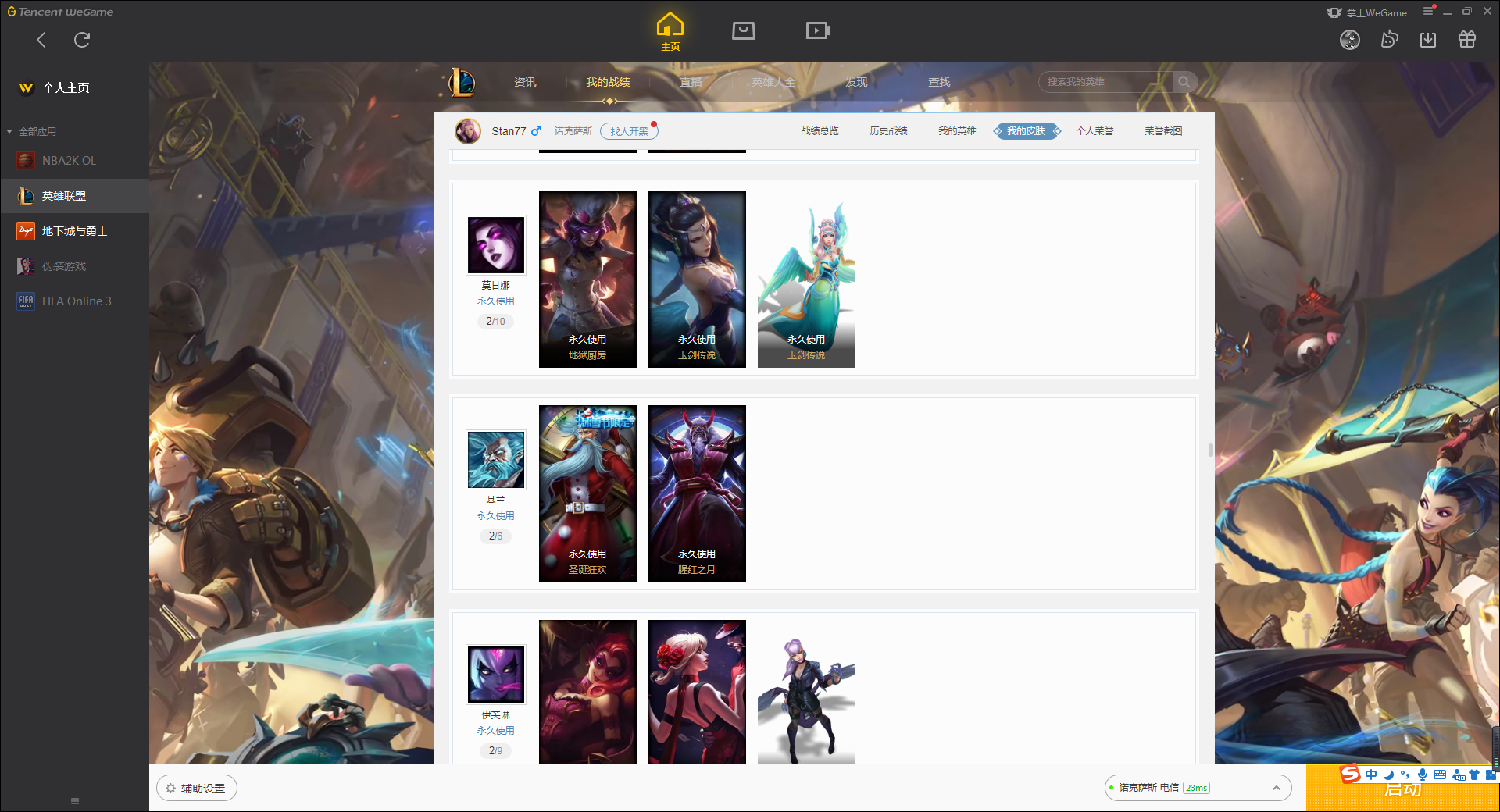Expand the 诺克萨斯 电信 server dropdown
This screenshot has height=812, width=1500.
coord(1198,788)
